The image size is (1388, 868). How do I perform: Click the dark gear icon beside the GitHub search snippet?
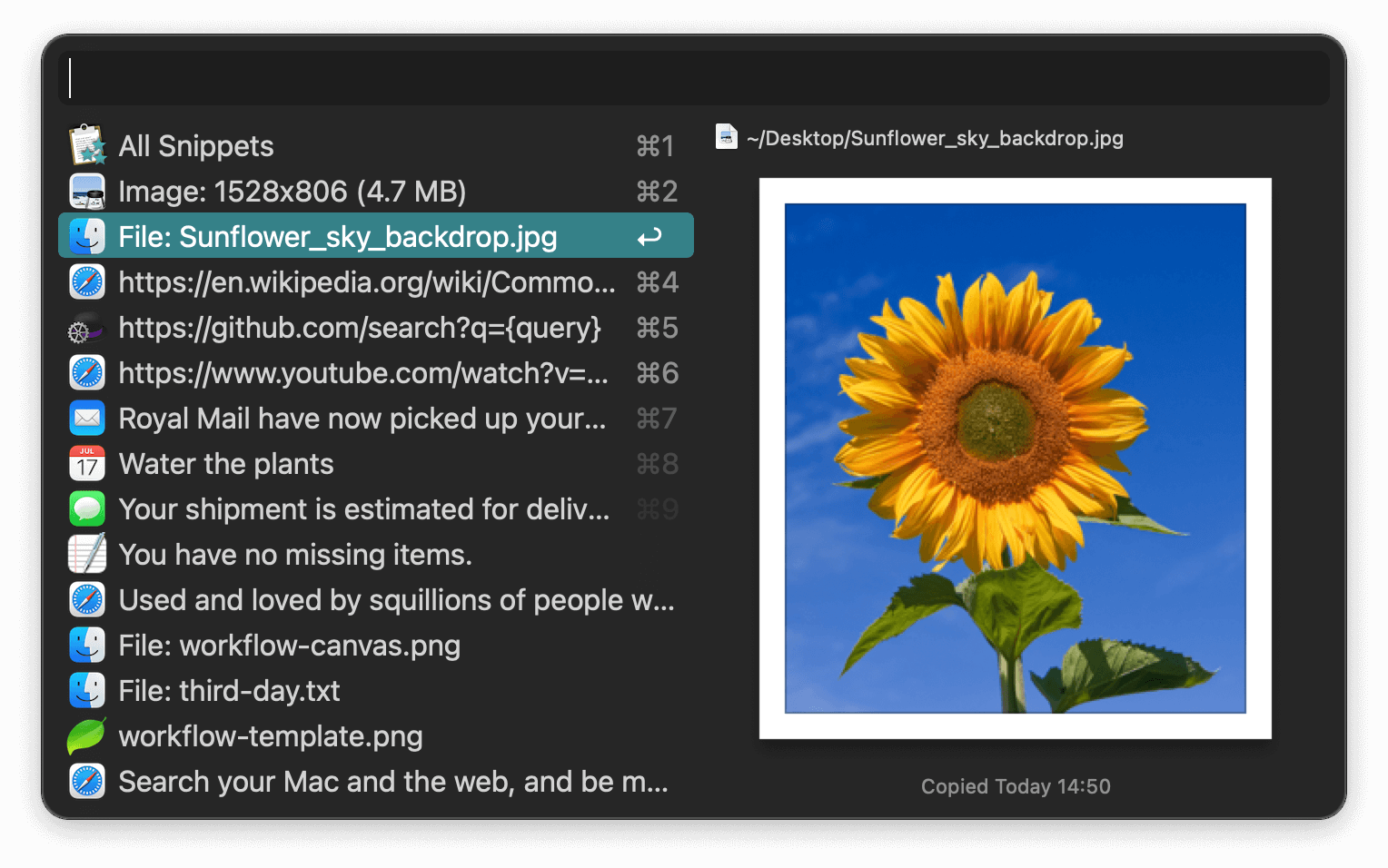click(x=86, y=327)
